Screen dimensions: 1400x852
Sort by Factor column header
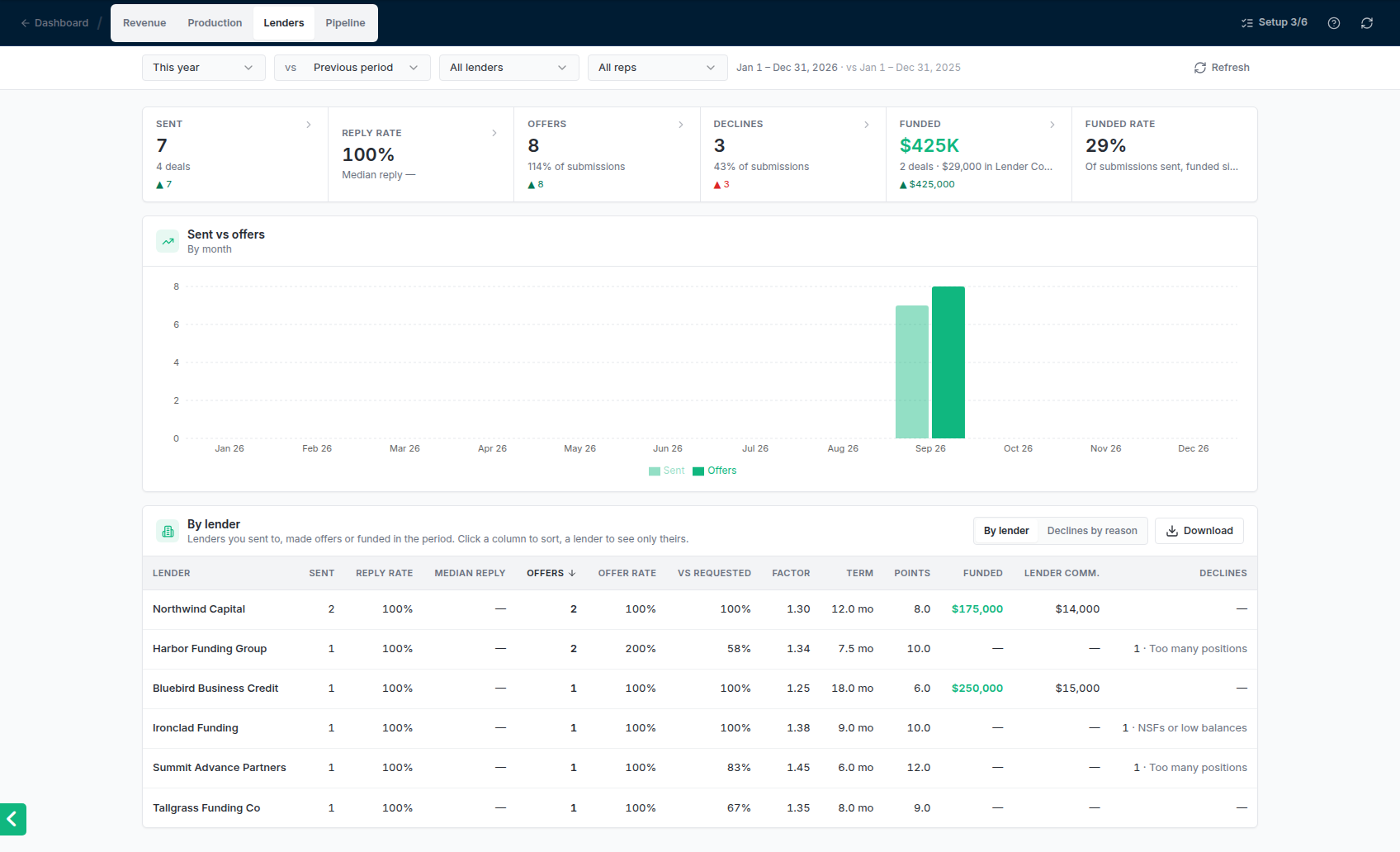tap(791, 573)
